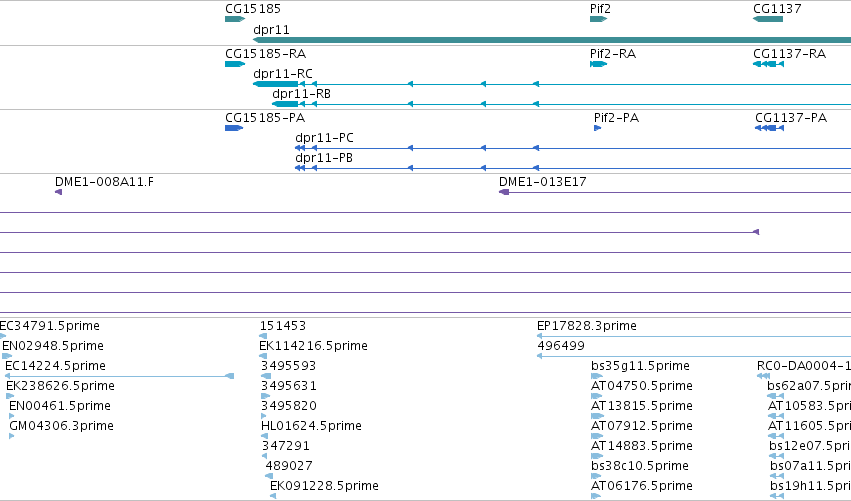Select the DME1-013E17 purple arrowhead
The image size is (851, 501).
tap(504, 192)
